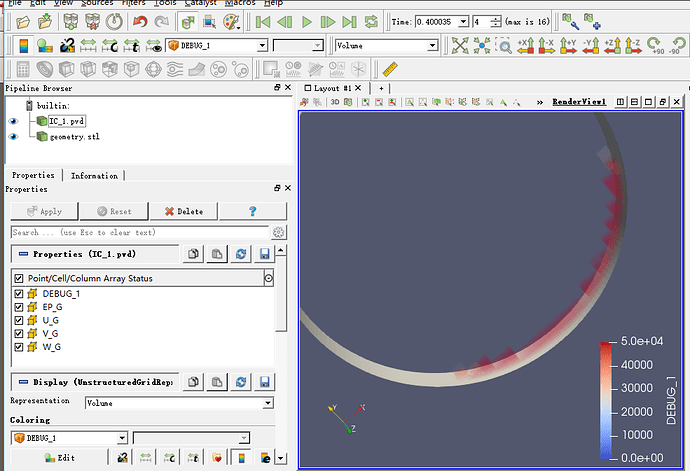Click advanced properties gear next to search
This screenshot has width=690, height=471.
(279, 232)
